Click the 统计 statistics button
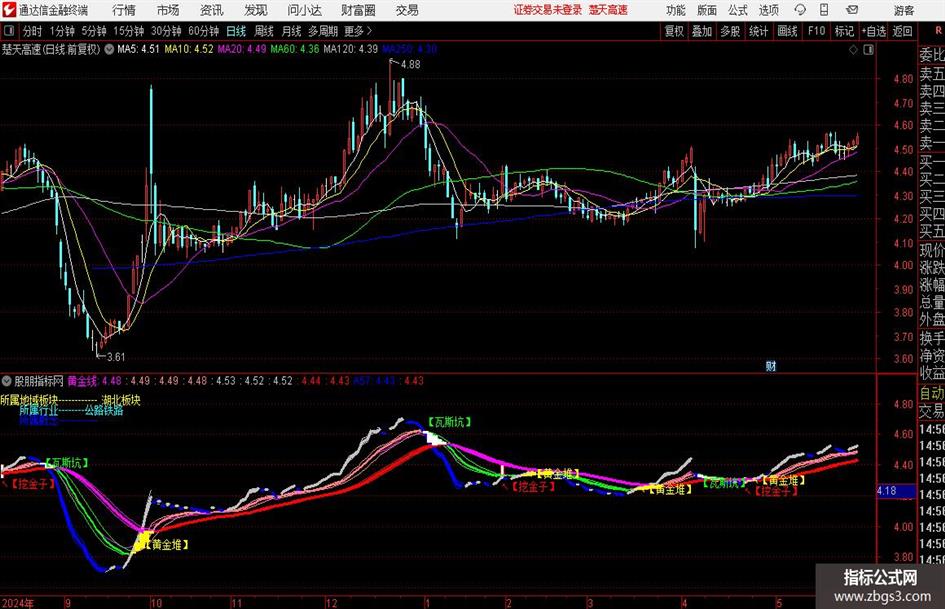 pyautogui.click(x=758, y=31)
